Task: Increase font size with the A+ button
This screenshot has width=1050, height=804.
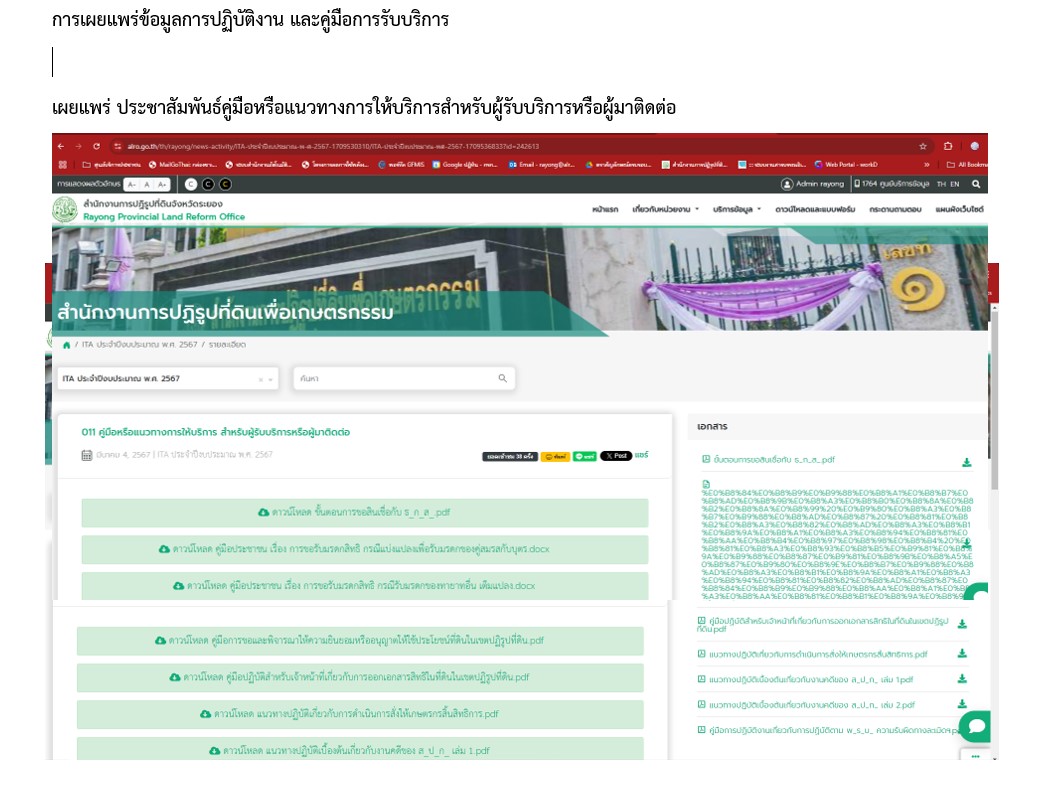Action: click(x=161, y=184)
